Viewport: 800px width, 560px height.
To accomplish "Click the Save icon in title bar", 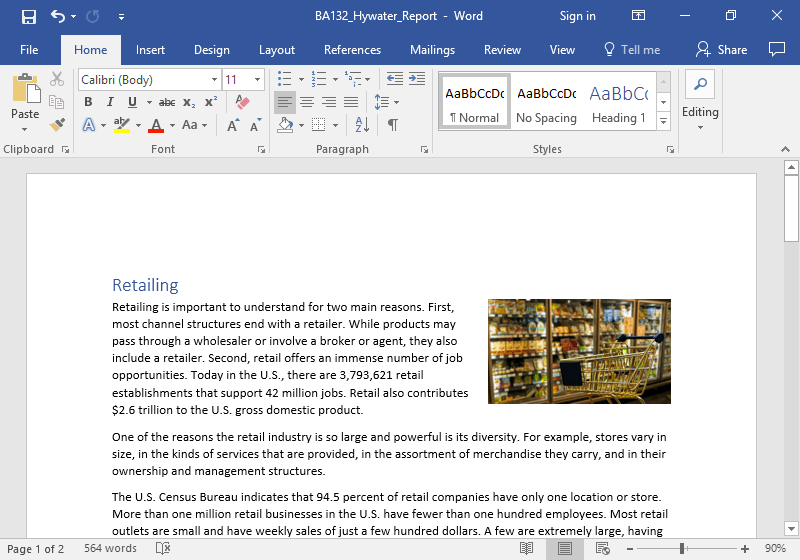I will coord(28,16).
